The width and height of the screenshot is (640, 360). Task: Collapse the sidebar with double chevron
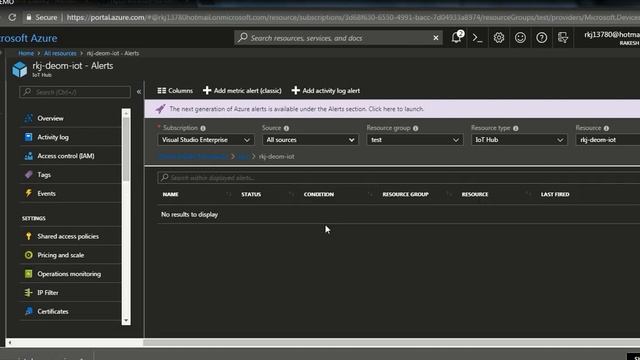(139, 92)
